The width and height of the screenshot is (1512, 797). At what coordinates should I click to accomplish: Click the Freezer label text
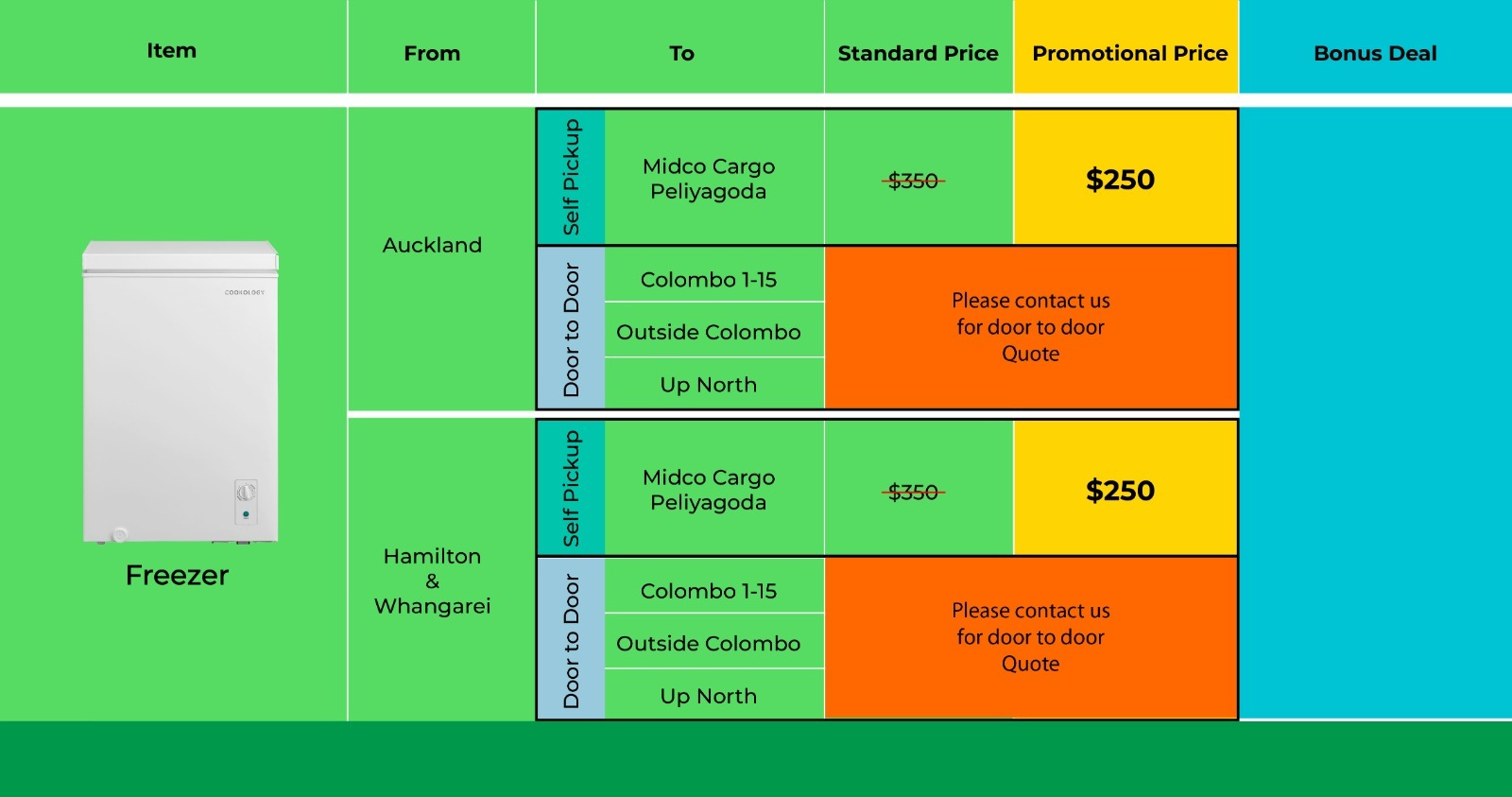(x=177, y=575)
